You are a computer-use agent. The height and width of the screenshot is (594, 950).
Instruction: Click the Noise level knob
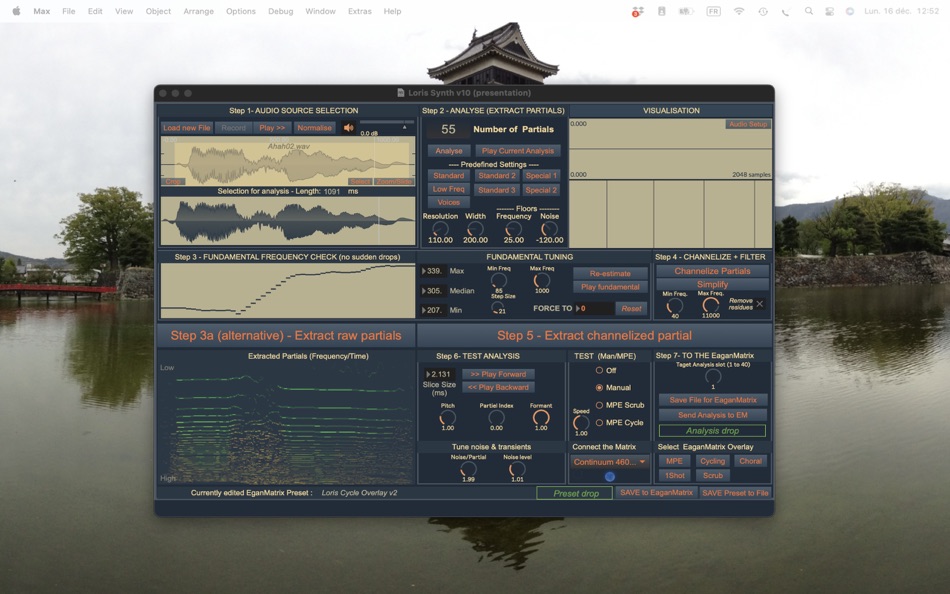(x=517, y=469)
